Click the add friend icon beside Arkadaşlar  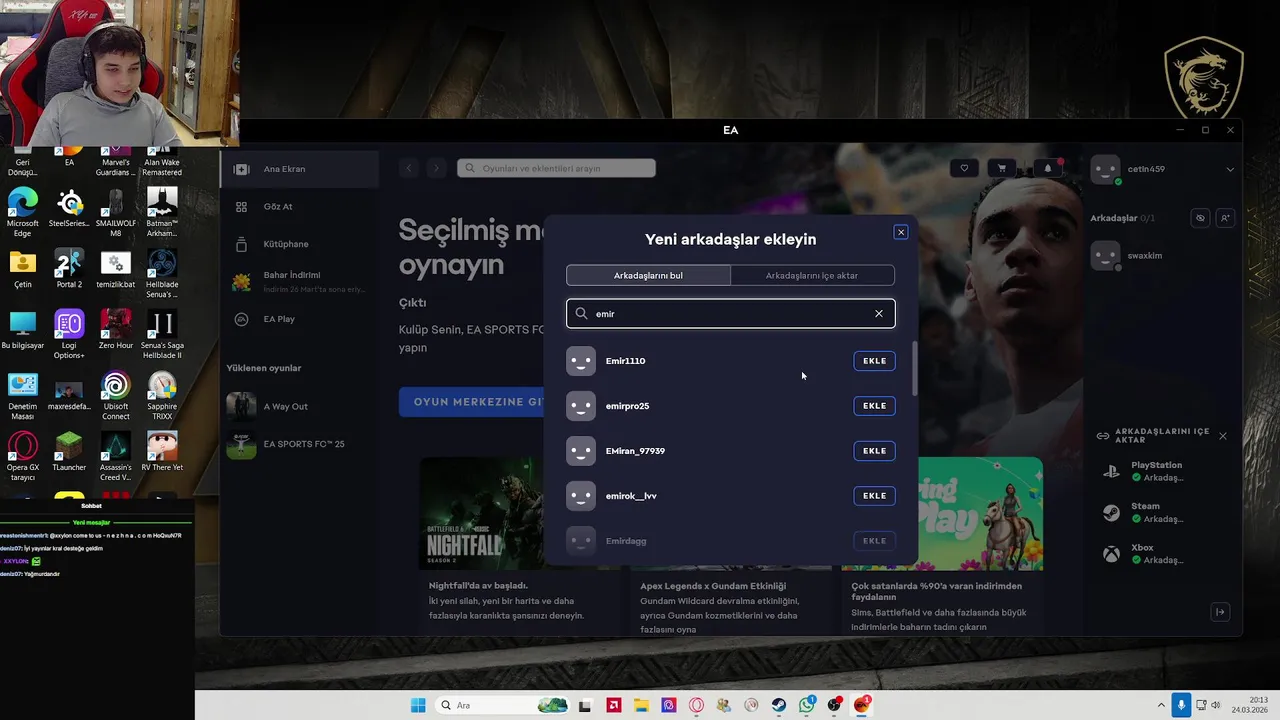pyautogui.click(x=1225, y=218)
